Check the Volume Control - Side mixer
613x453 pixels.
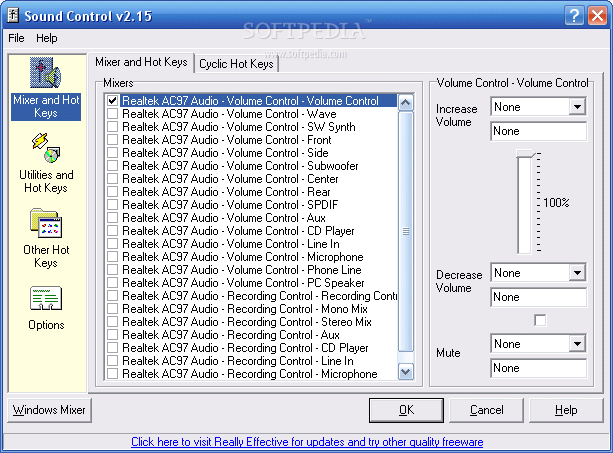click(x=113, y=153)
